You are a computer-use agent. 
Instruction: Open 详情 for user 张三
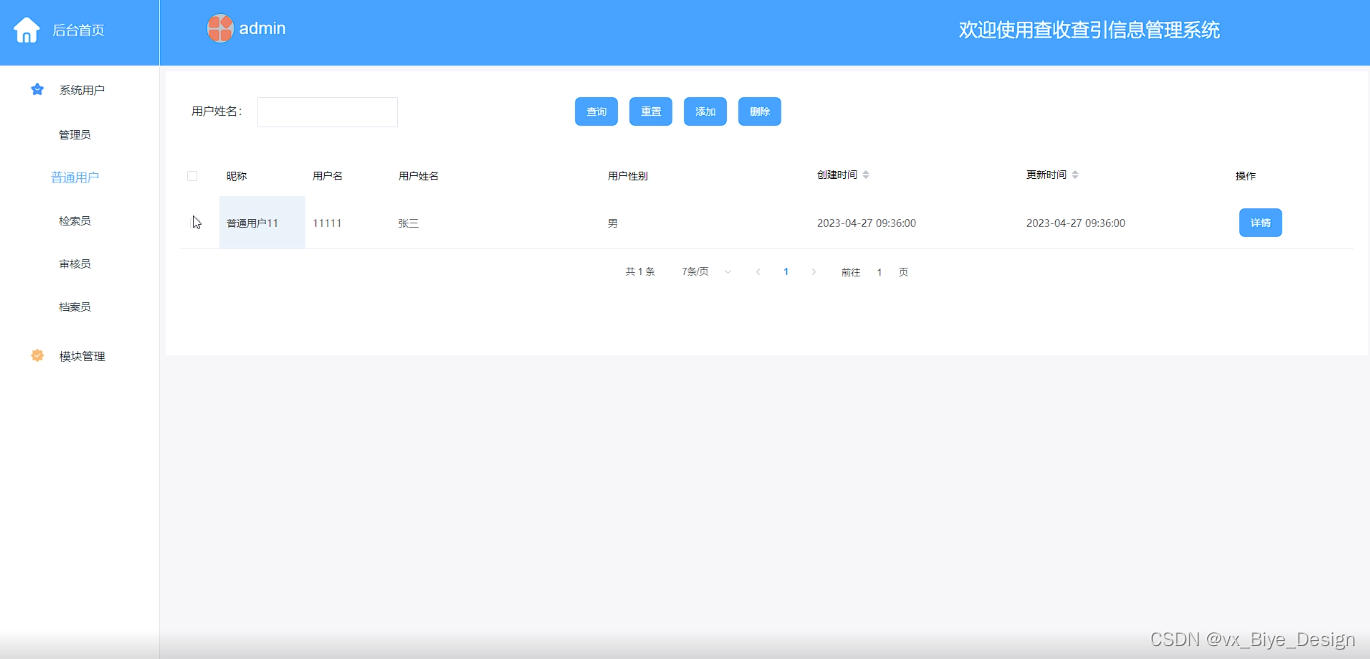pyautogui.click(x=1260, y=223)
